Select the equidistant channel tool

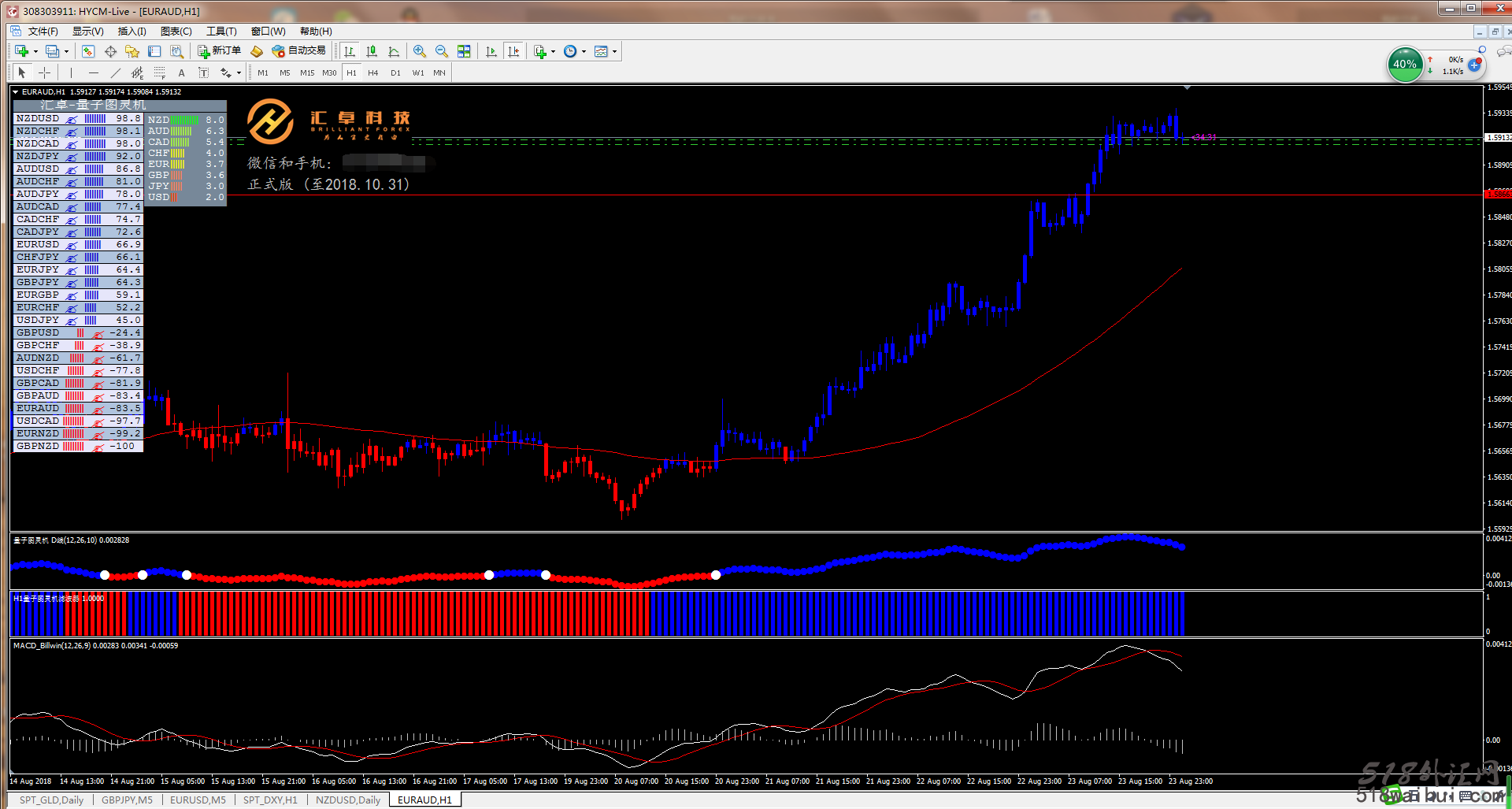pyautogui.click(x=137, y=72)
